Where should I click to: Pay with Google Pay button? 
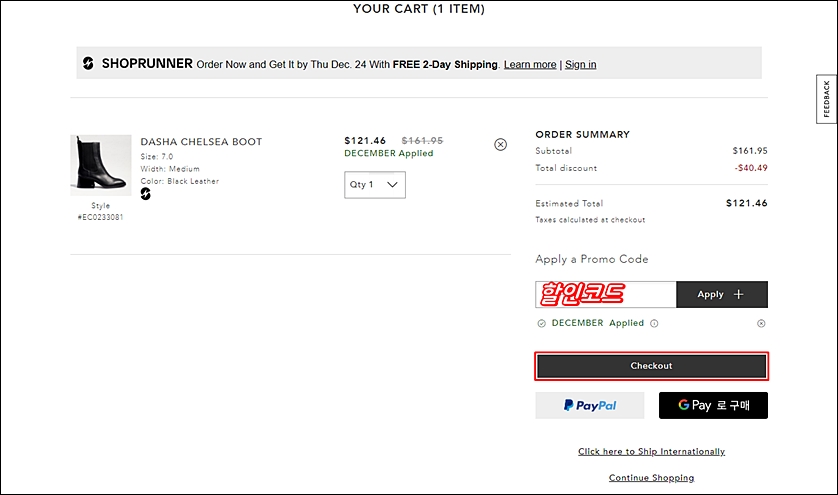pyautogui.click(x=713, y=405)
